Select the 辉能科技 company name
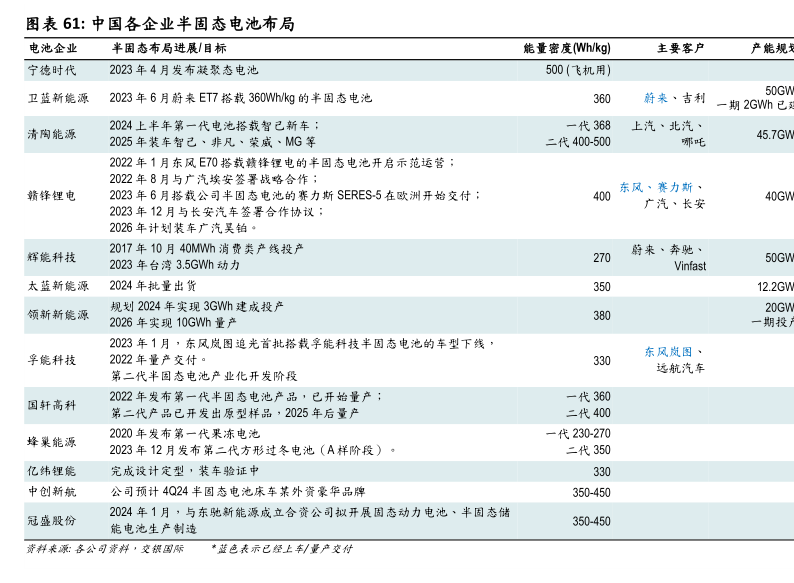 click(x=52, y=257)
